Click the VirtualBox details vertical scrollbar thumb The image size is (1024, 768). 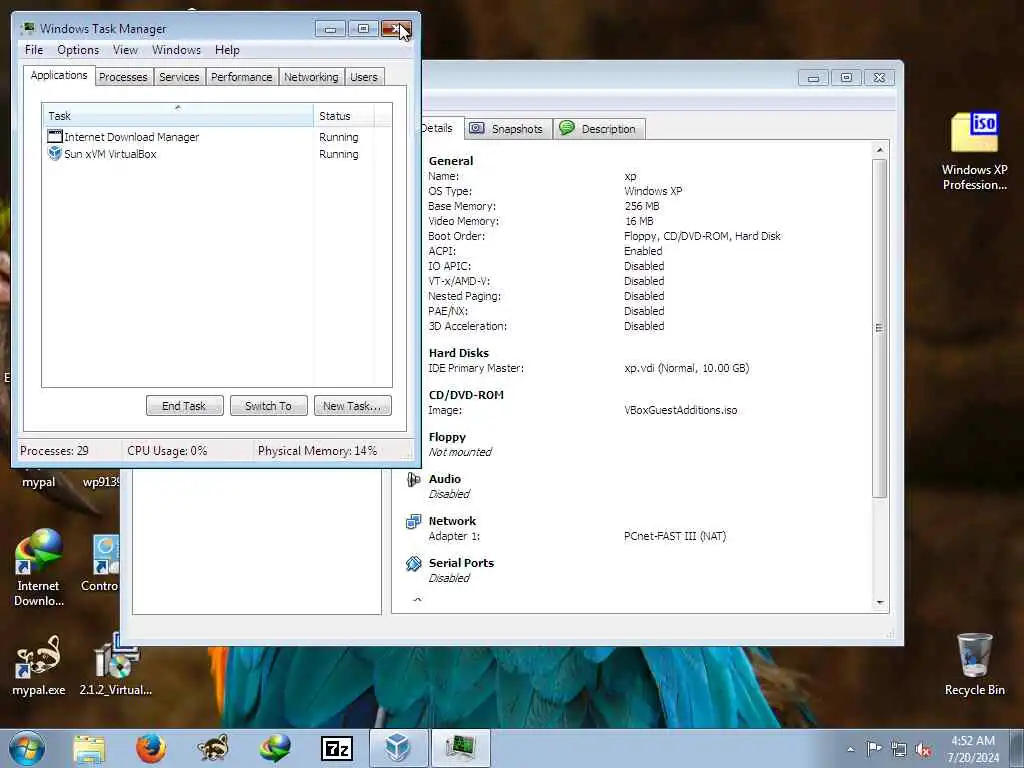880,328
